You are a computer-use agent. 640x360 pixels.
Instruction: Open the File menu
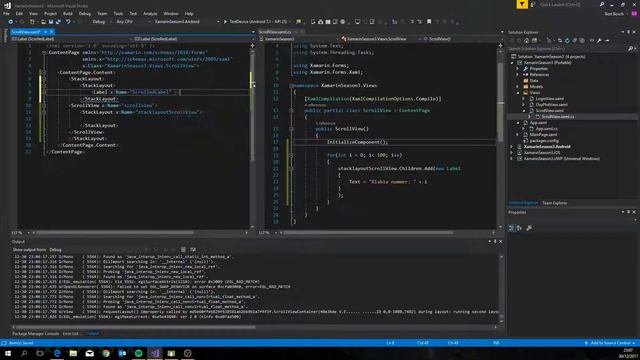pyautogui.click(x=6, y=13)
